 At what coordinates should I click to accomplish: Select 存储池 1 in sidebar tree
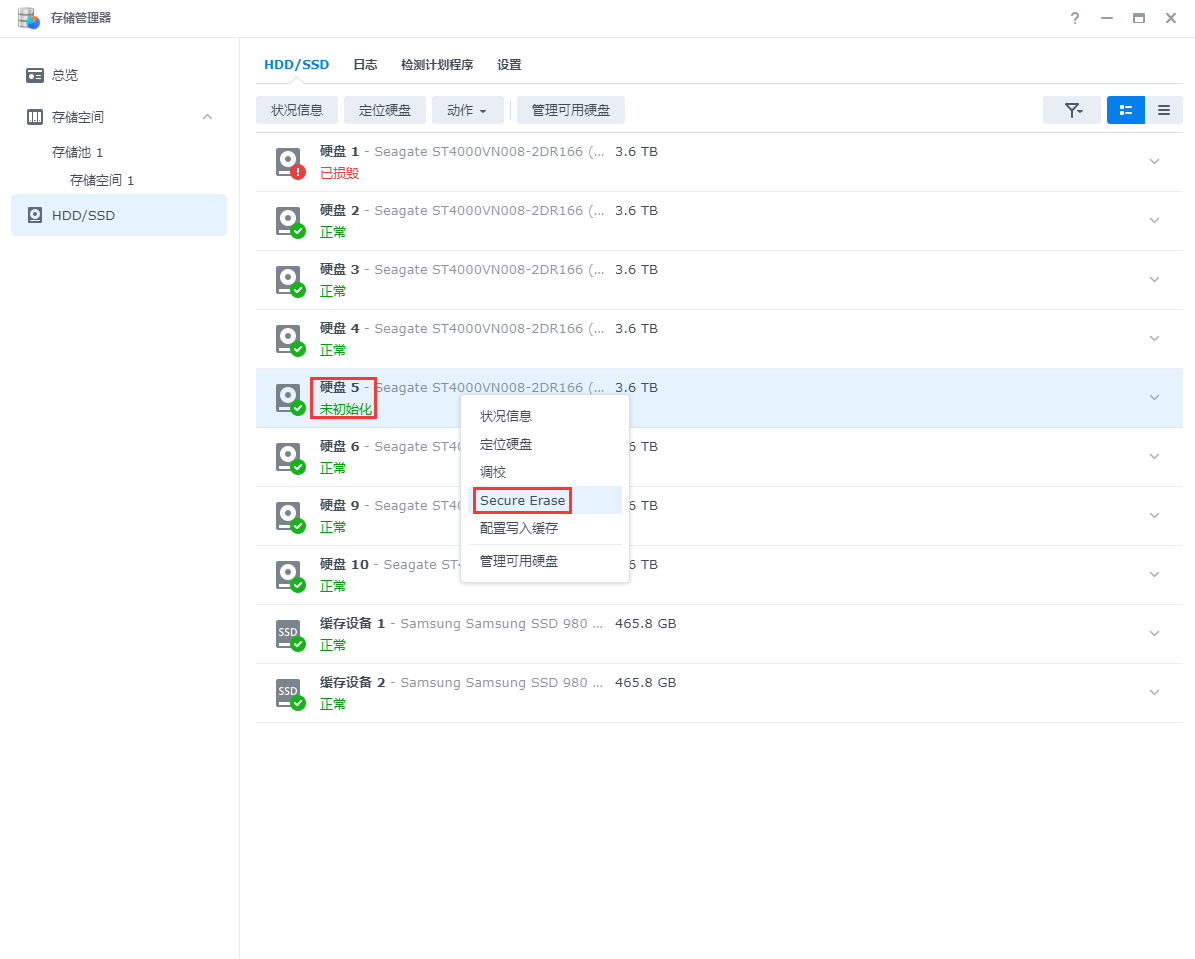78,152
